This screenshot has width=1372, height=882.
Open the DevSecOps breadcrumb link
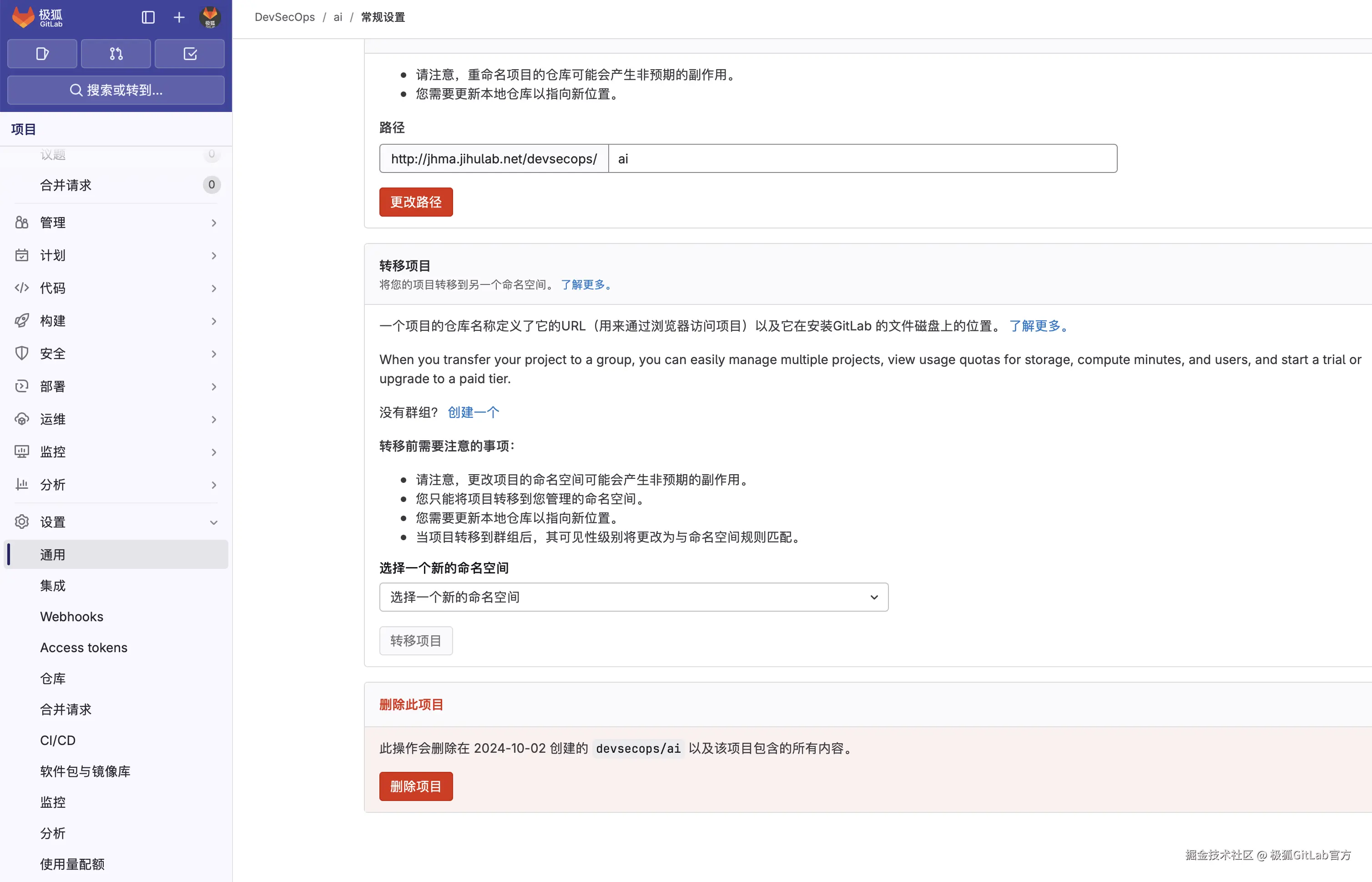pos(284,17)
